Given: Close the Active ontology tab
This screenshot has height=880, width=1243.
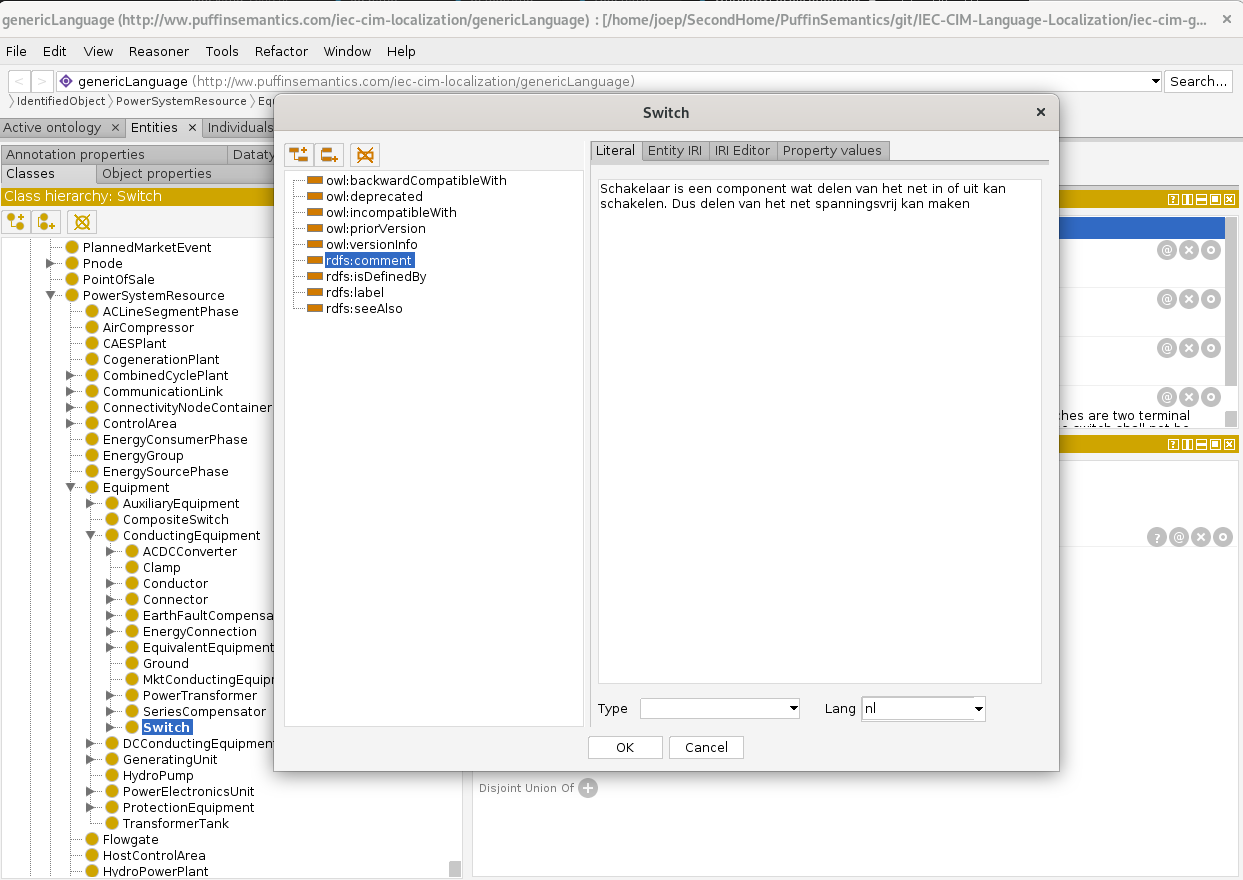Looking at the screenshot, I should 115,128.
